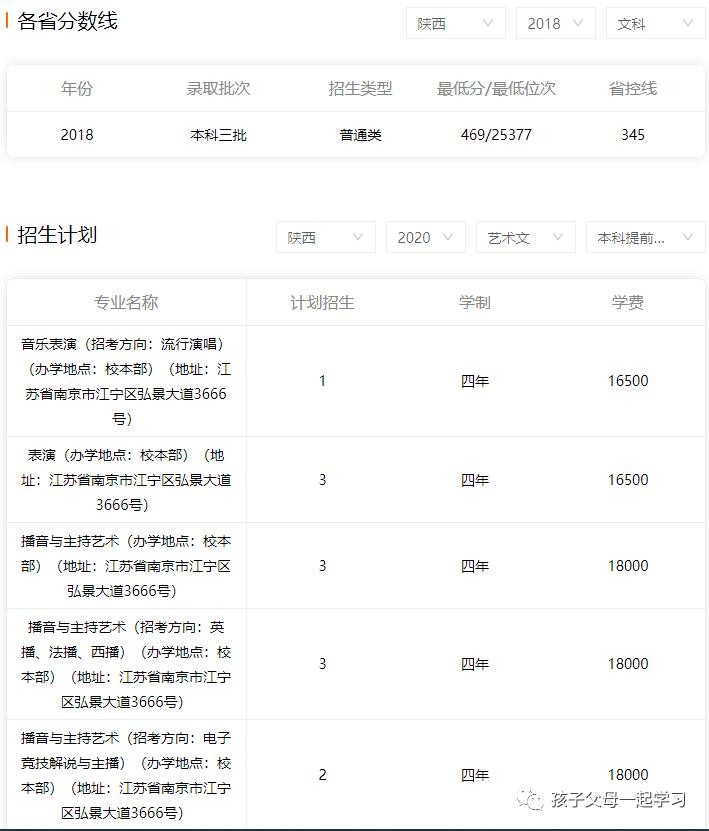Open 陕西 province dropdown in 招生计划 section

click(325, 237)
